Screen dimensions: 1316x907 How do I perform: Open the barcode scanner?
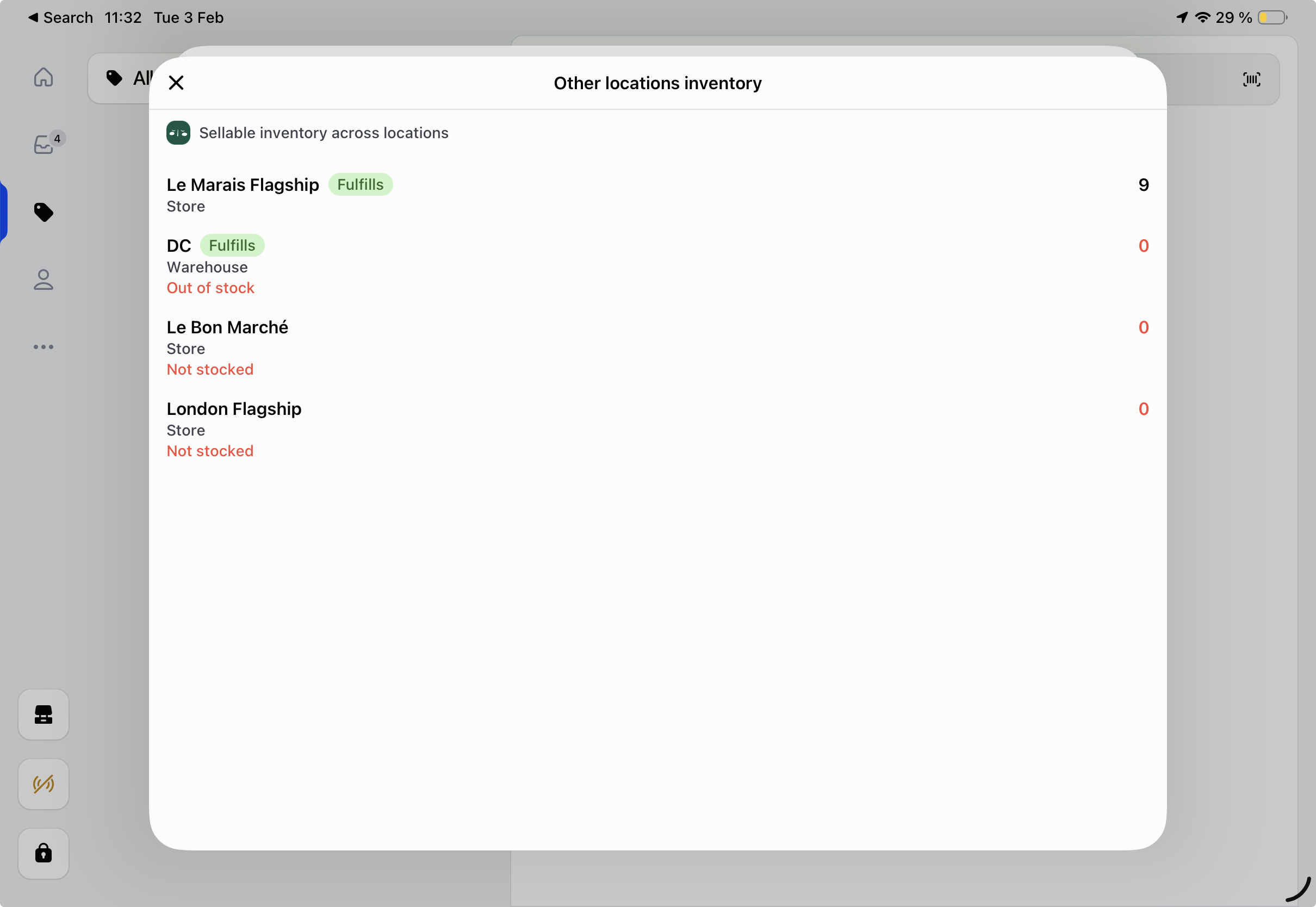1252,79
